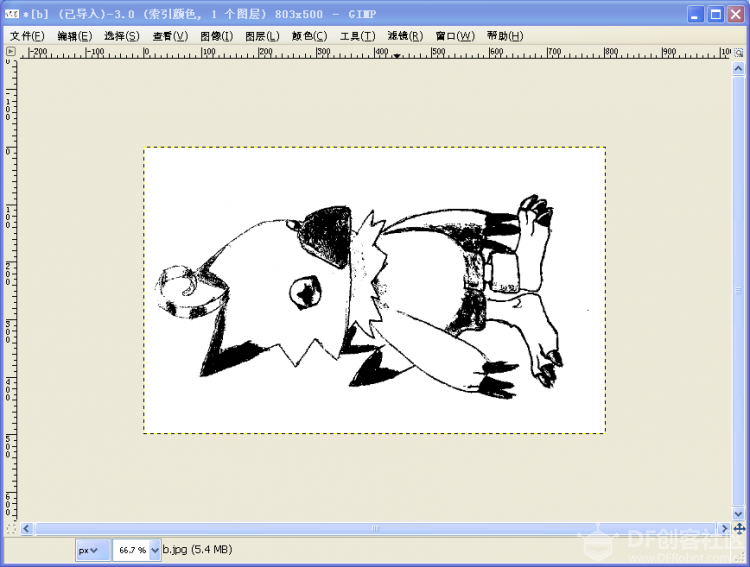Click the vertical scrollbar thumb
750x567 pixels.
tap(738, 291)
